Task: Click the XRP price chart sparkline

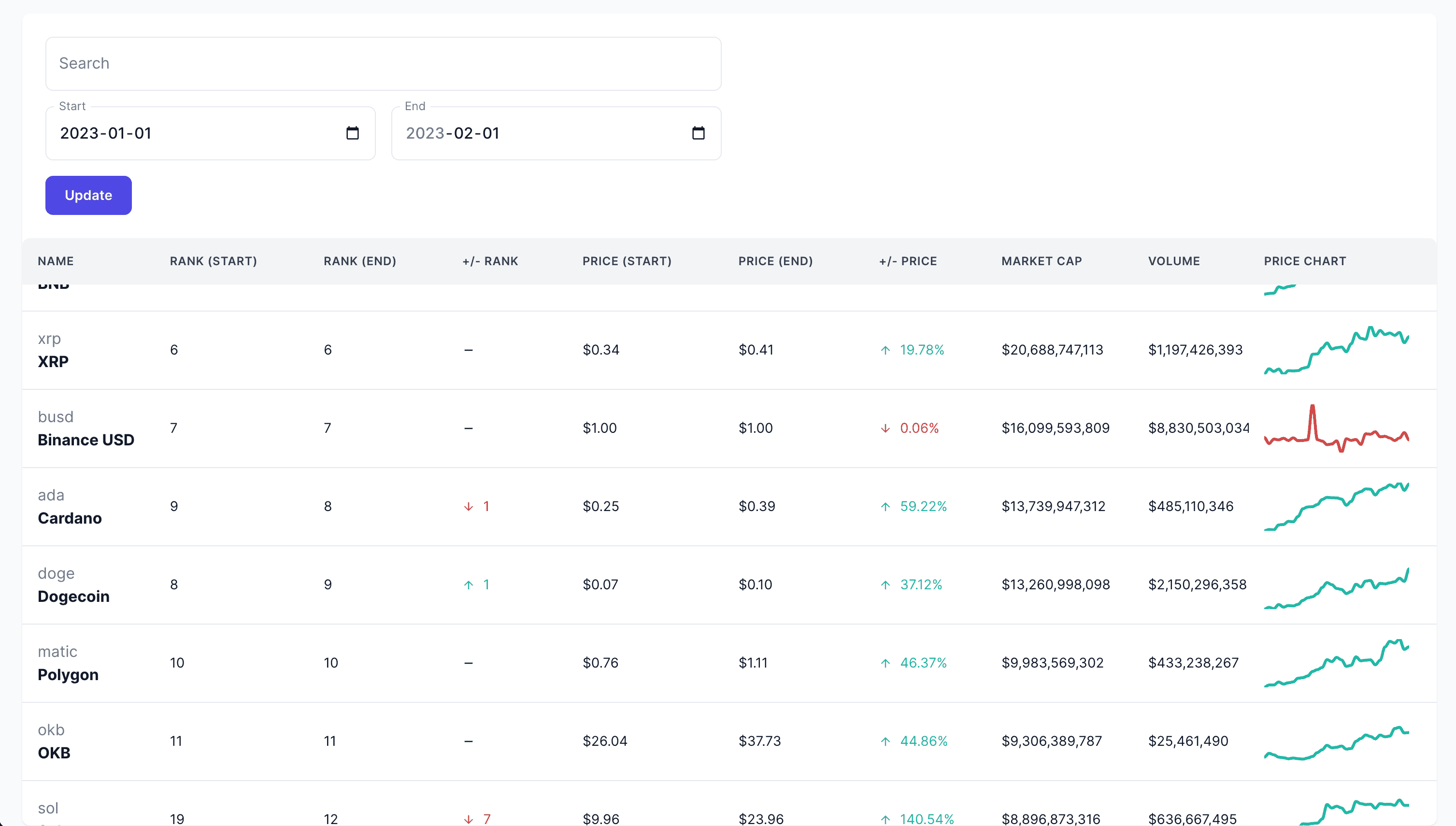Action: (1336, 350)
